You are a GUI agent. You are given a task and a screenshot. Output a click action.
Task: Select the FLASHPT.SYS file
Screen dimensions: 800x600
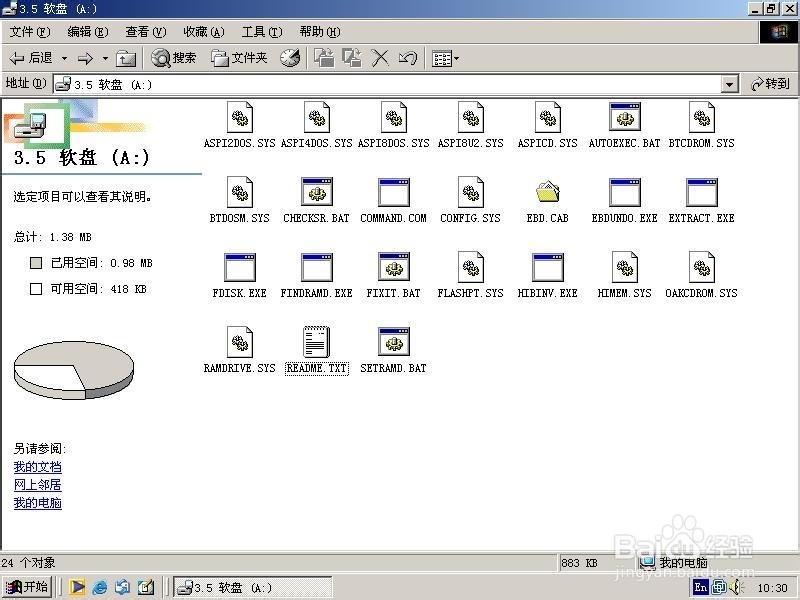click(x=470, y=267)
